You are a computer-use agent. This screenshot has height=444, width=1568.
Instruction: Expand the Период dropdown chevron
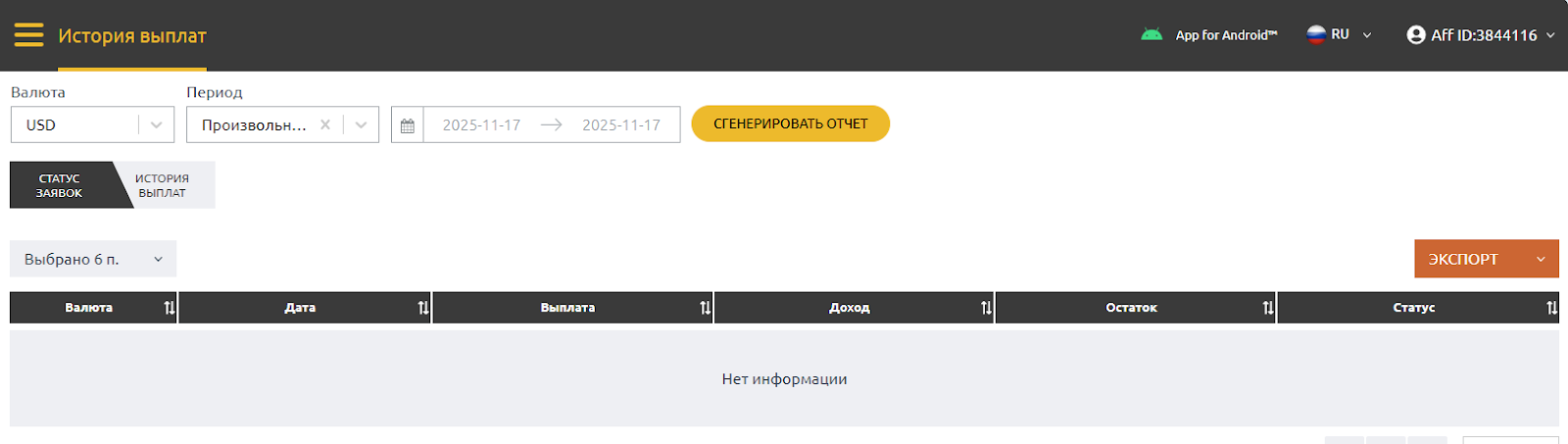point(361,124)
